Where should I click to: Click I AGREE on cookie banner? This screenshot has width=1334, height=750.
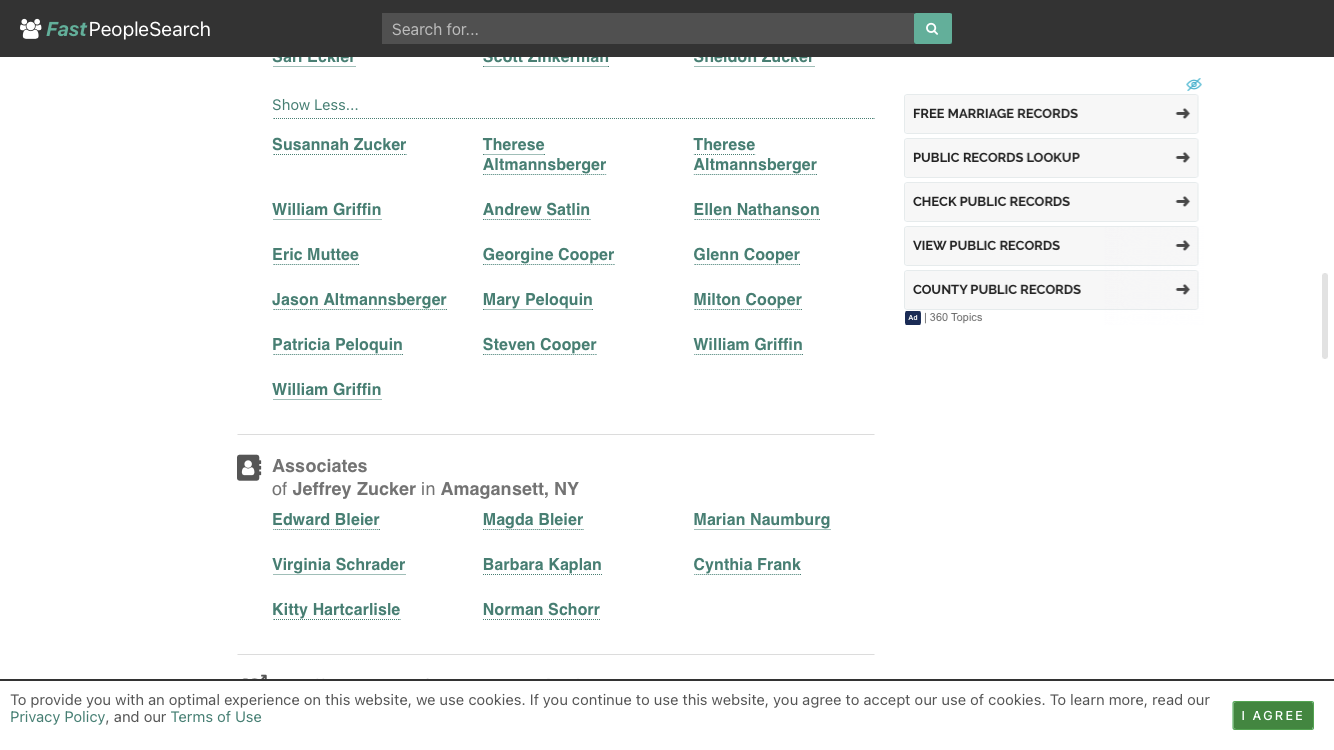[x=1273, y=715]
